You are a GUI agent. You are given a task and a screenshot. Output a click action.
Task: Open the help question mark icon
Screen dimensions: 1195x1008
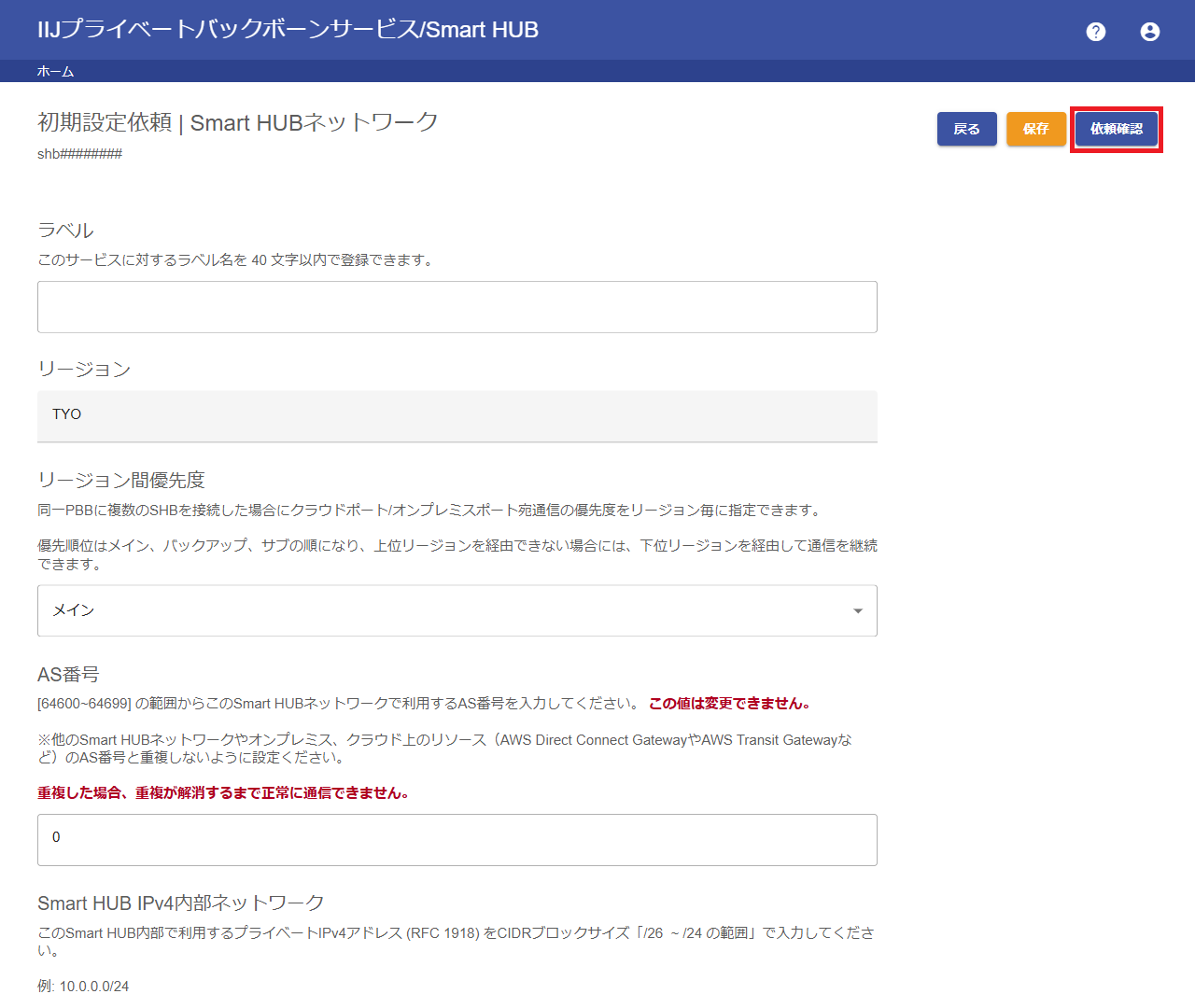pos(1096,32)
